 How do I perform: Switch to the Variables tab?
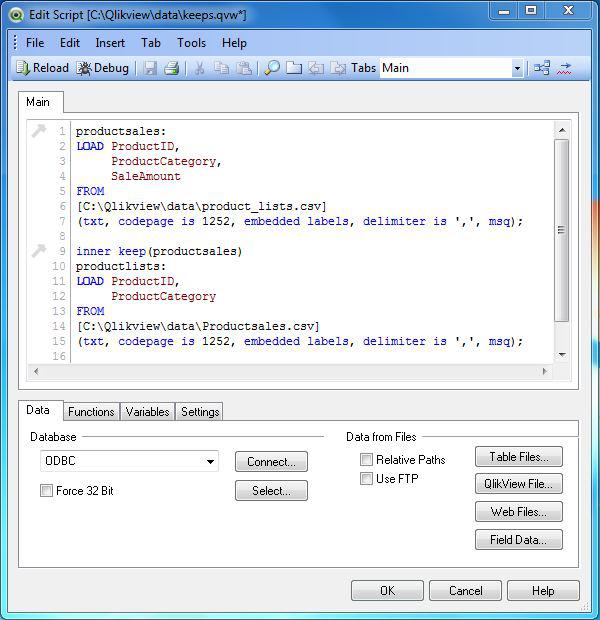(x=148, y=412)
